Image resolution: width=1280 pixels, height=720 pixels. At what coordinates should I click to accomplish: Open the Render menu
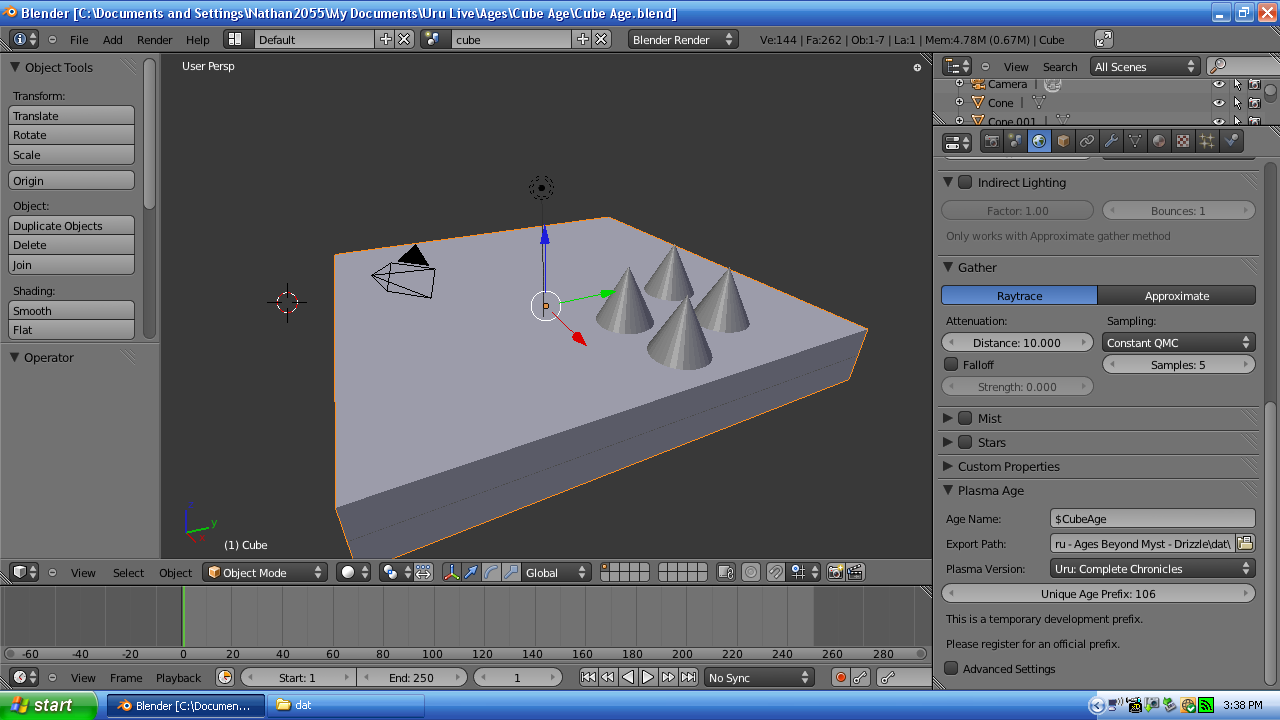click(x=155, y=40)
